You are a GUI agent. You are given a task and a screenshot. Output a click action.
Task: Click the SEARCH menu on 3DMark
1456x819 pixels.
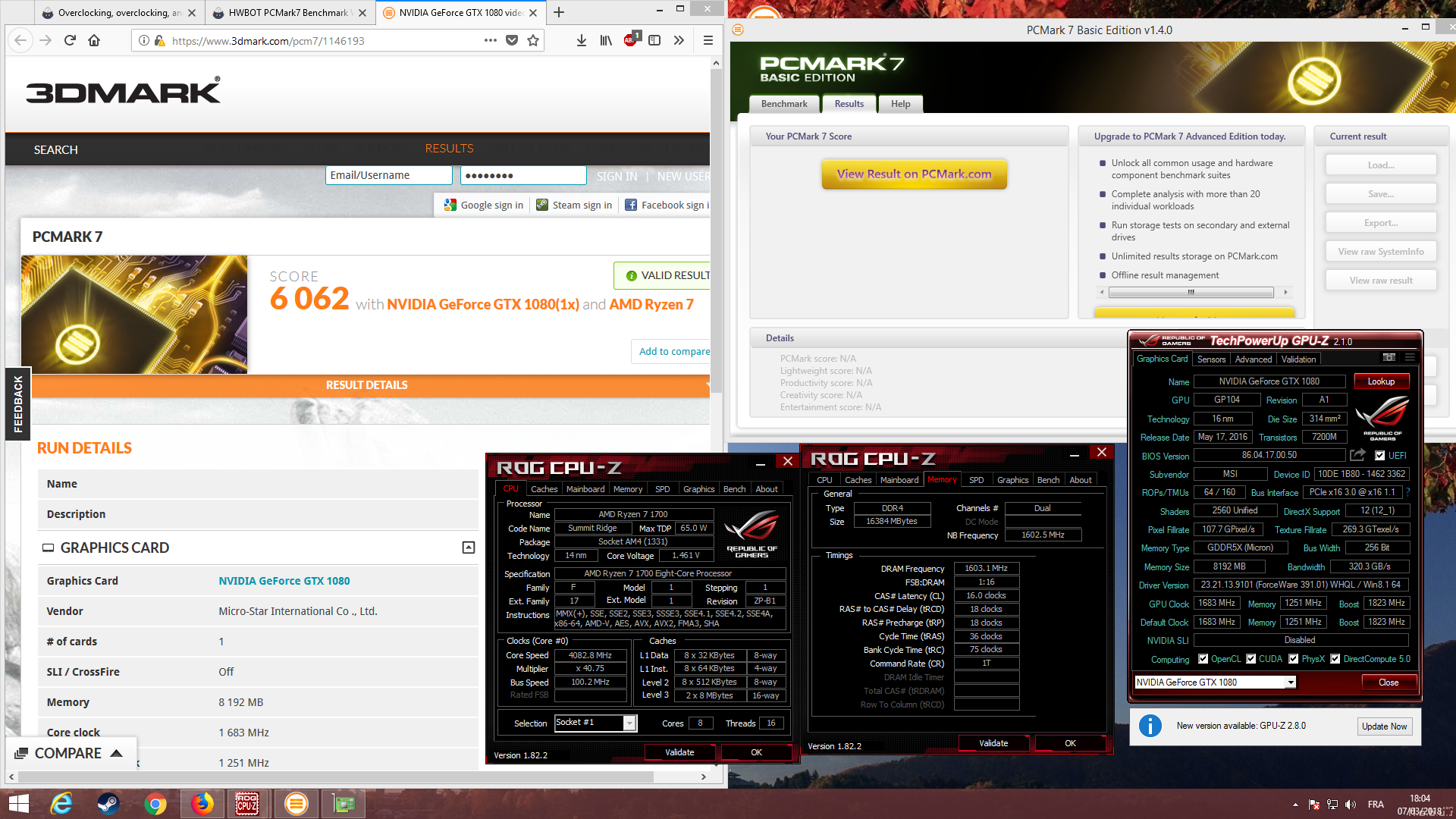[55, 149]
